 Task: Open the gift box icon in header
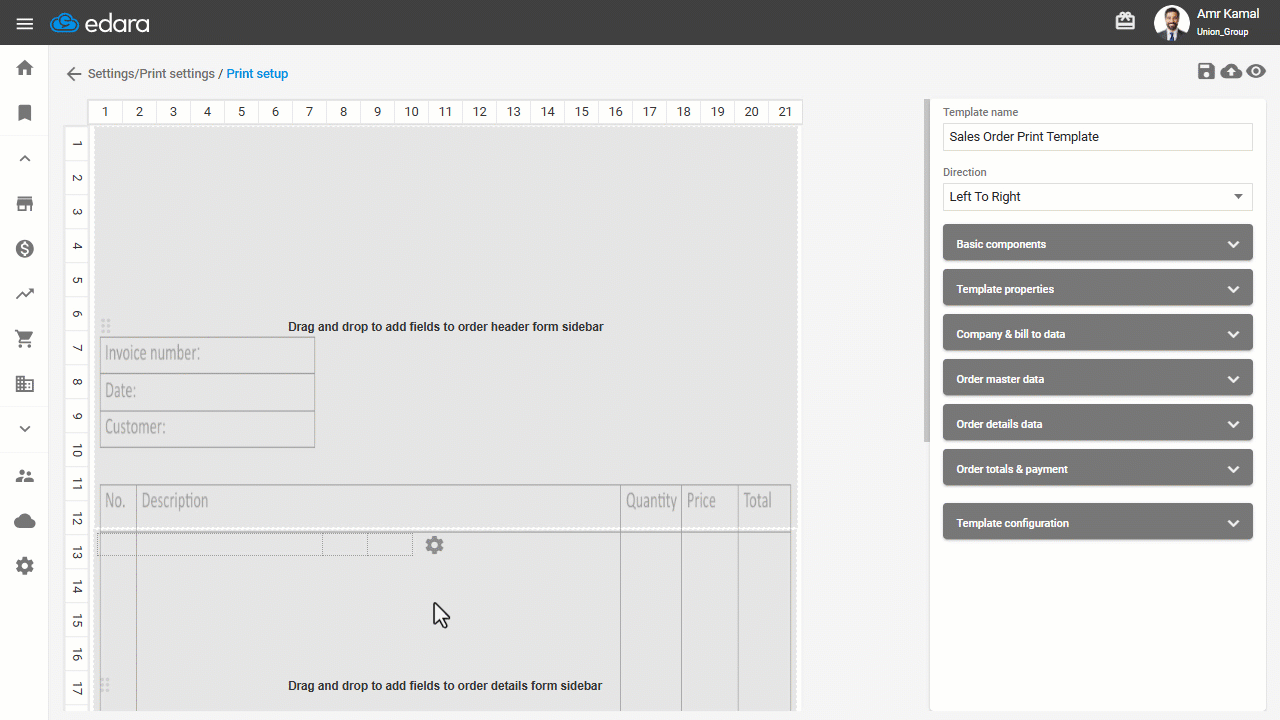tap(1125, 21)
